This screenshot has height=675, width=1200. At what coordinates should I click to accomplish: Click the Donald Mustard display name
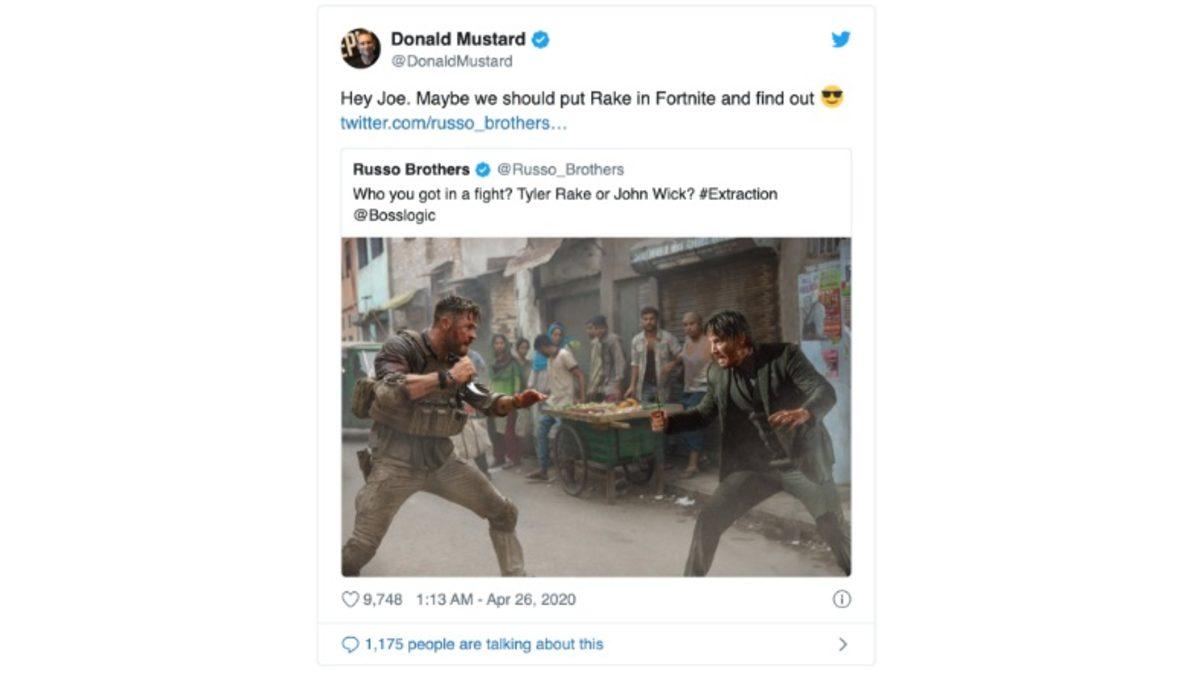click(460, 39)
